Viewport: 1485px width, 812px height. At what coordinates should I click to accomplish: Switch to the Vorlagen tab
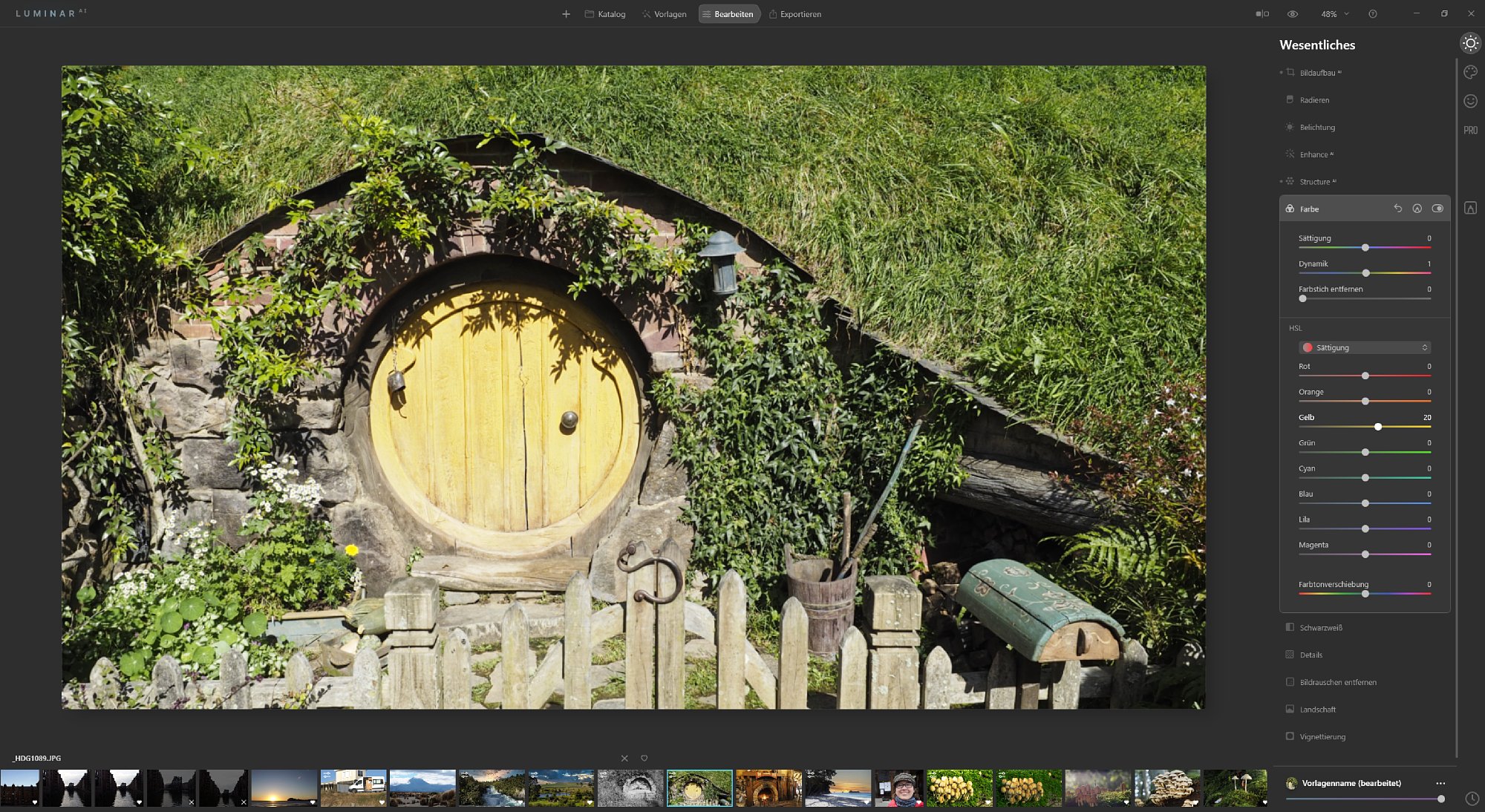(x=664, y=14)
